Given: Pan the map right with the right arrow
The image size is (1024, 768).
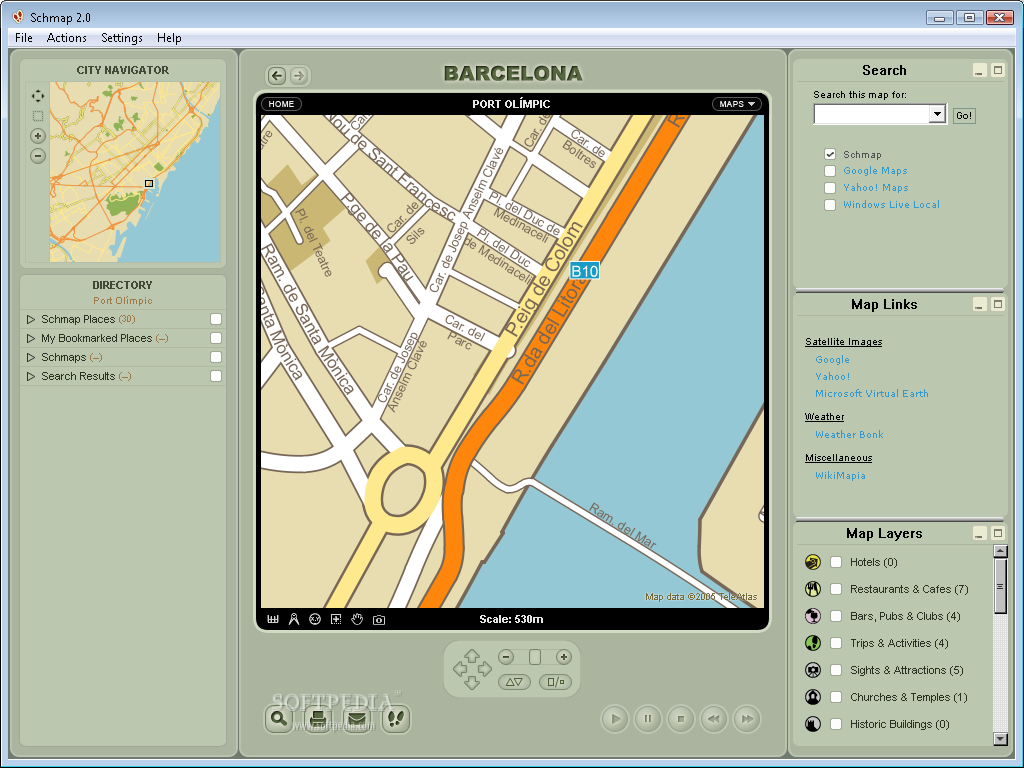Looking at the screenshot, I should (485, 669).
